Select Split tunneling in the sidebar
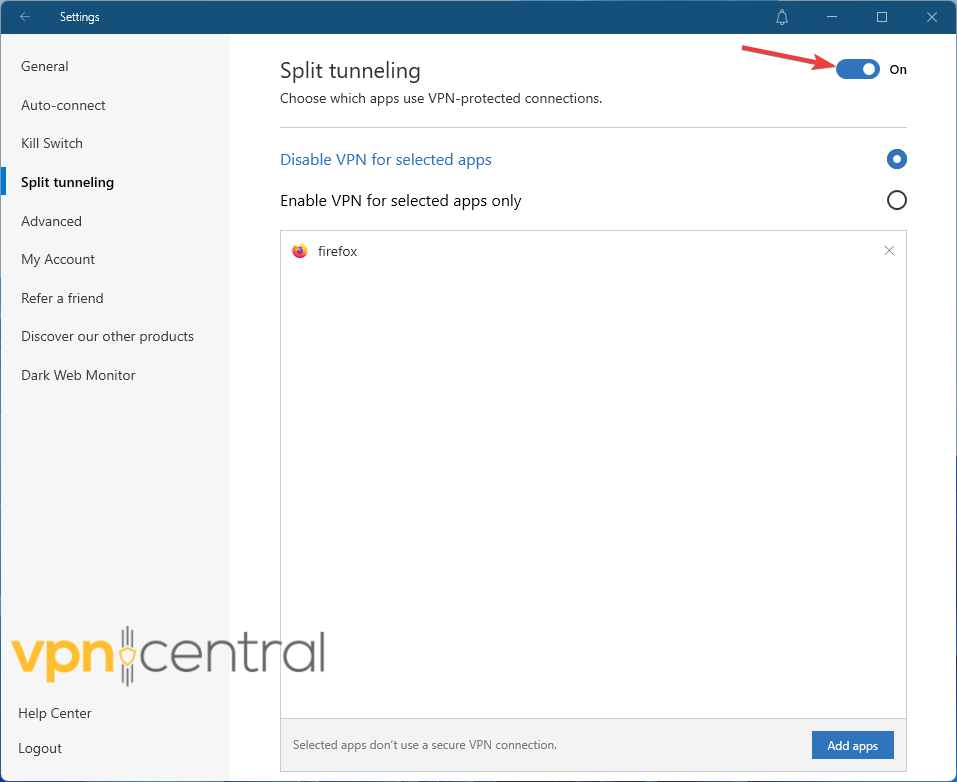This screenshot has width=957, height=782. point(67,182)
